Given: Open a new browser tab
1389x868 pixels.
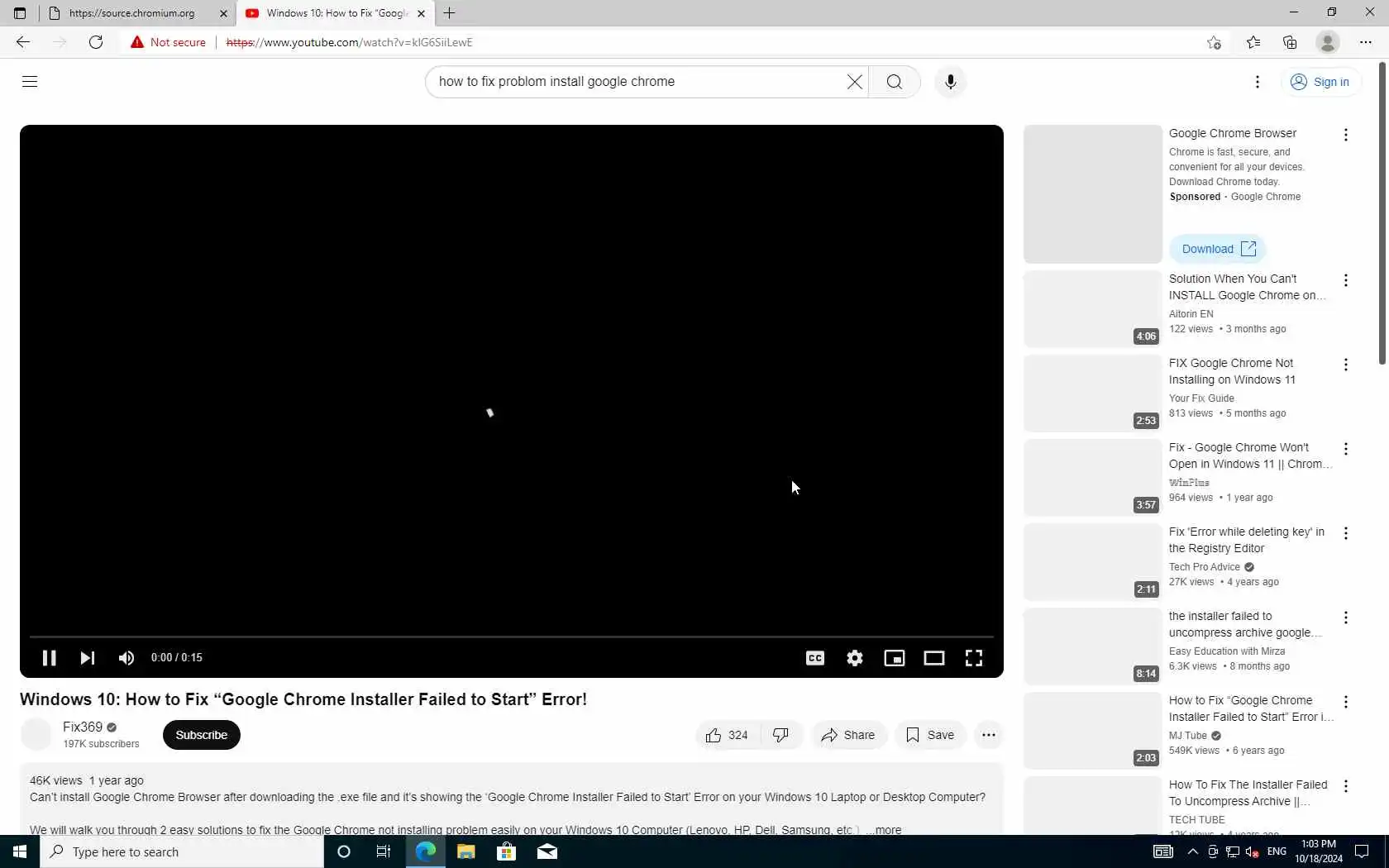Looking at the screenshot, I should [449, 13].
